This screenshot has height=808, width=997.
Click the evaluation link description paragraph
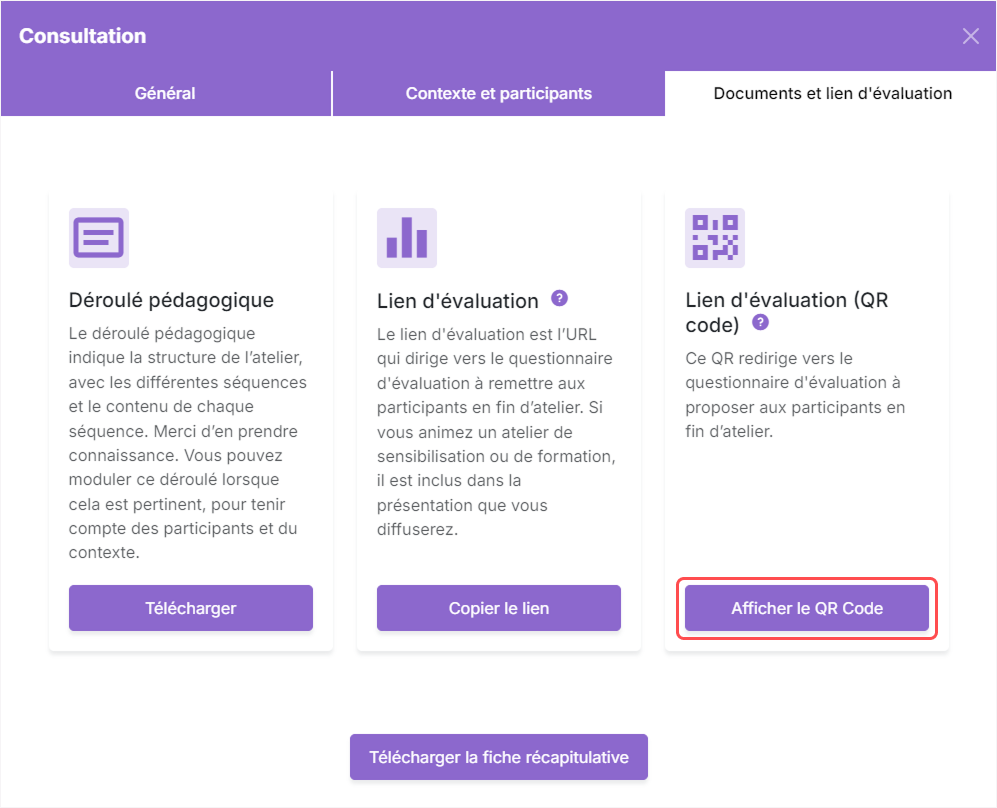coord(496,432)
